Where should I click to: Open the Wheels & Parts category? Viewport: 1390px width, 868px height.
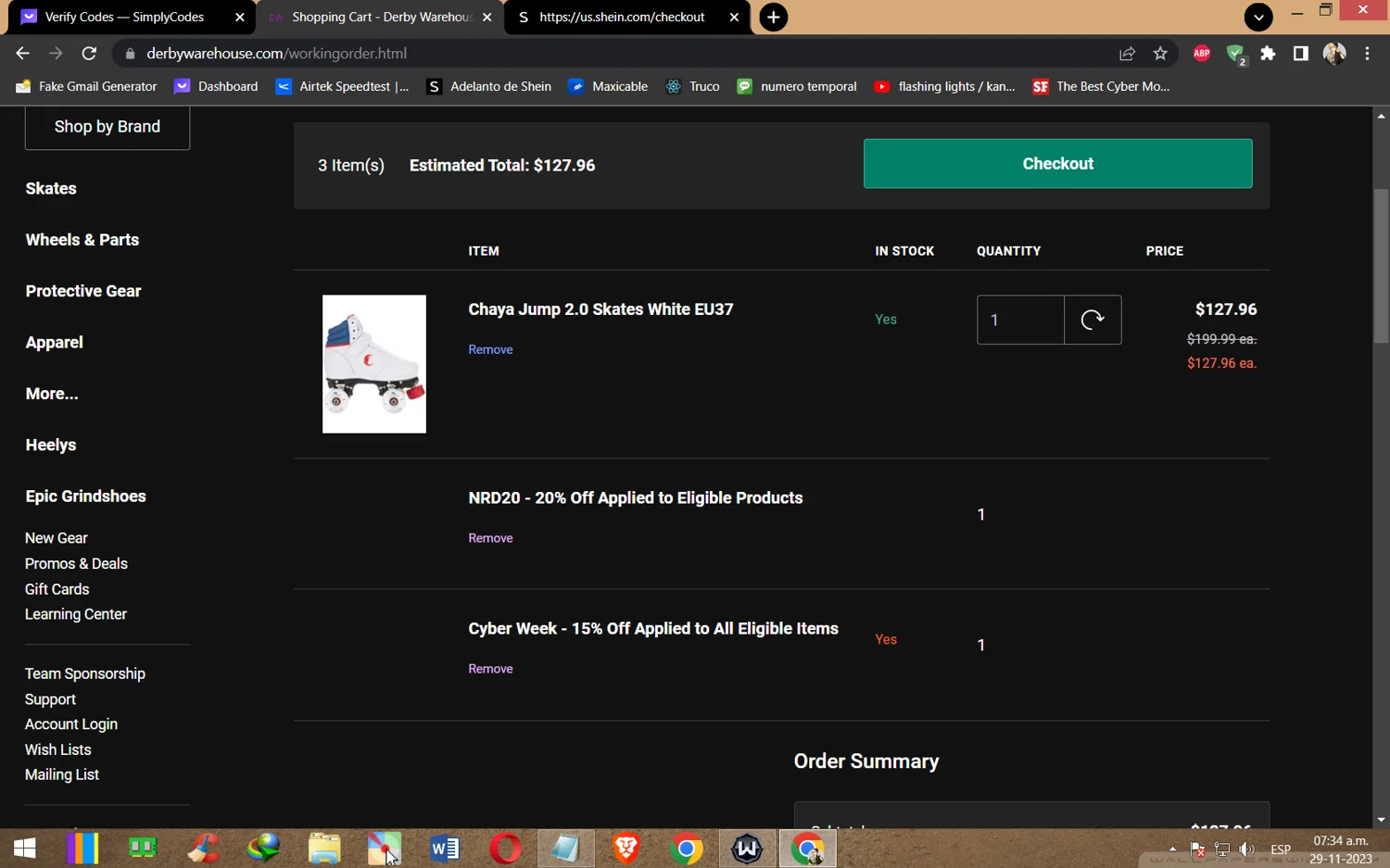82,240
